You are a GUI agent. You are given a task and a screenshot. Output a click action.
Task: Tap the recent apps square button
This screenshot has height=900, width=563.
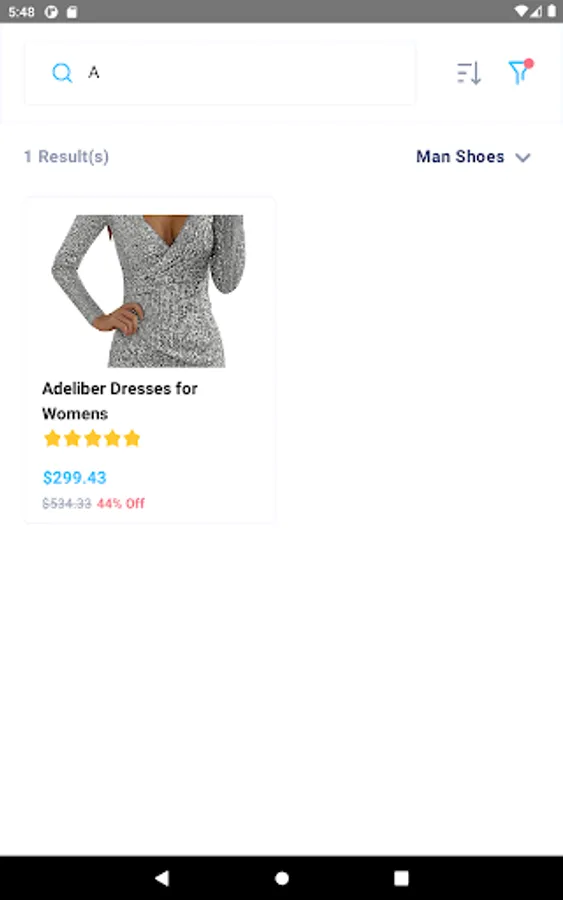pos(401,878)
